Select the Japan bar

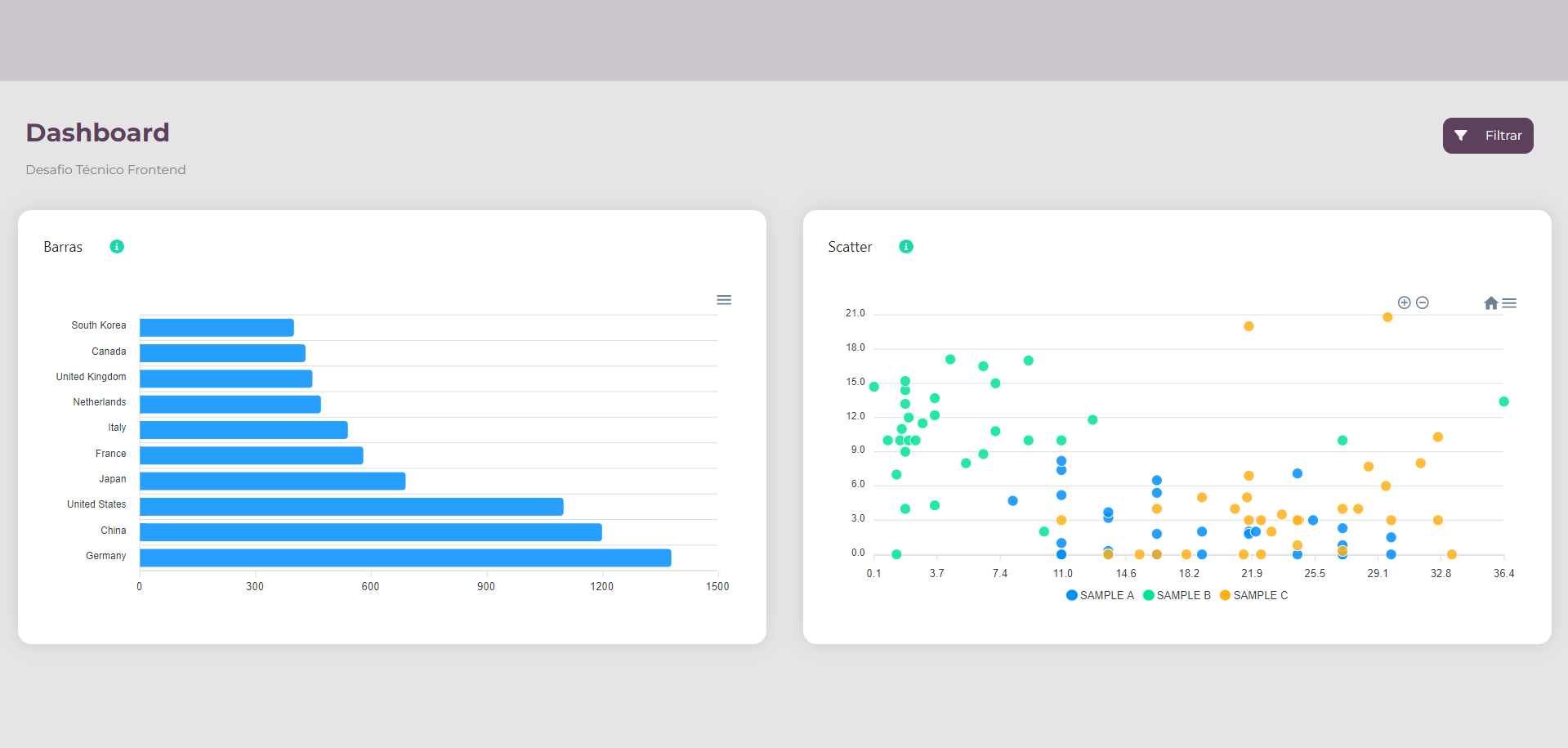click(273, 481)
